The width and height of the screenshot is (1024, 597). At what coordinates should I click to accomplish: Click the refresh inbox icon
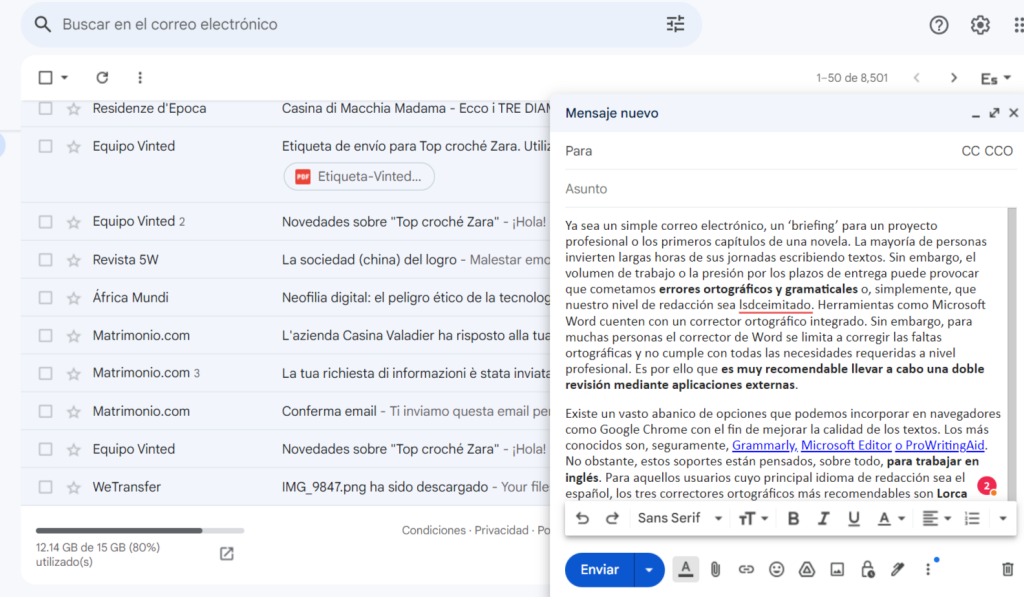pos(102,77)
